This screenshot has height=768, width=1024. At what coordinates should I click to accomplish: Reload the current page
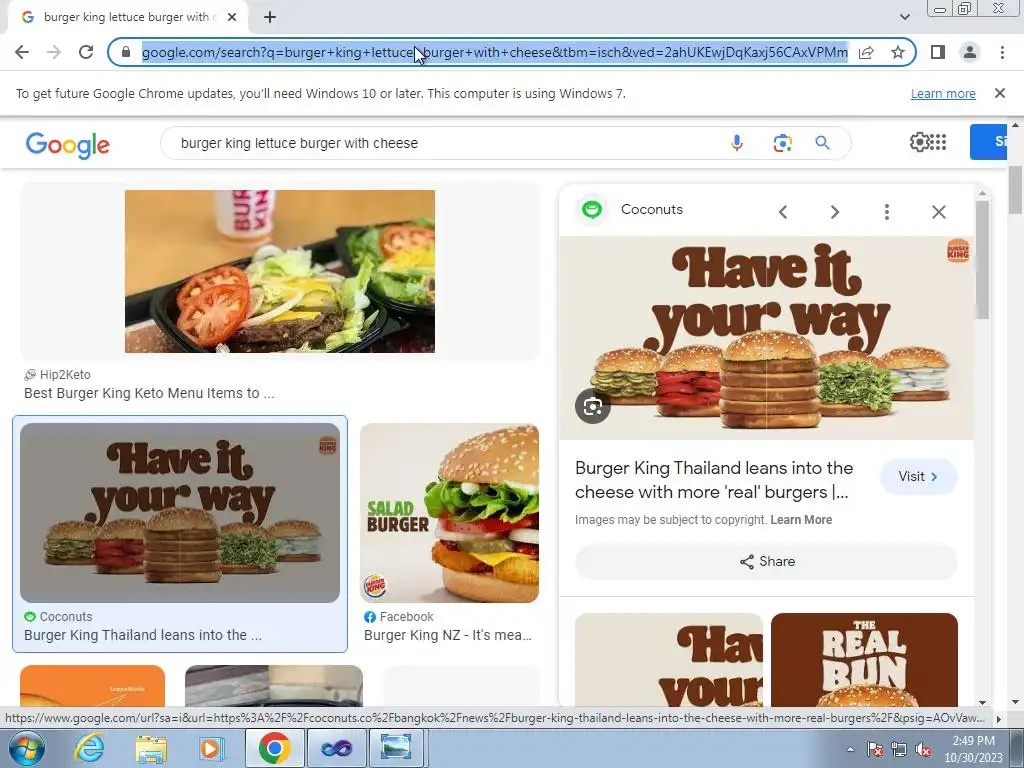click(x=86, y=52)
